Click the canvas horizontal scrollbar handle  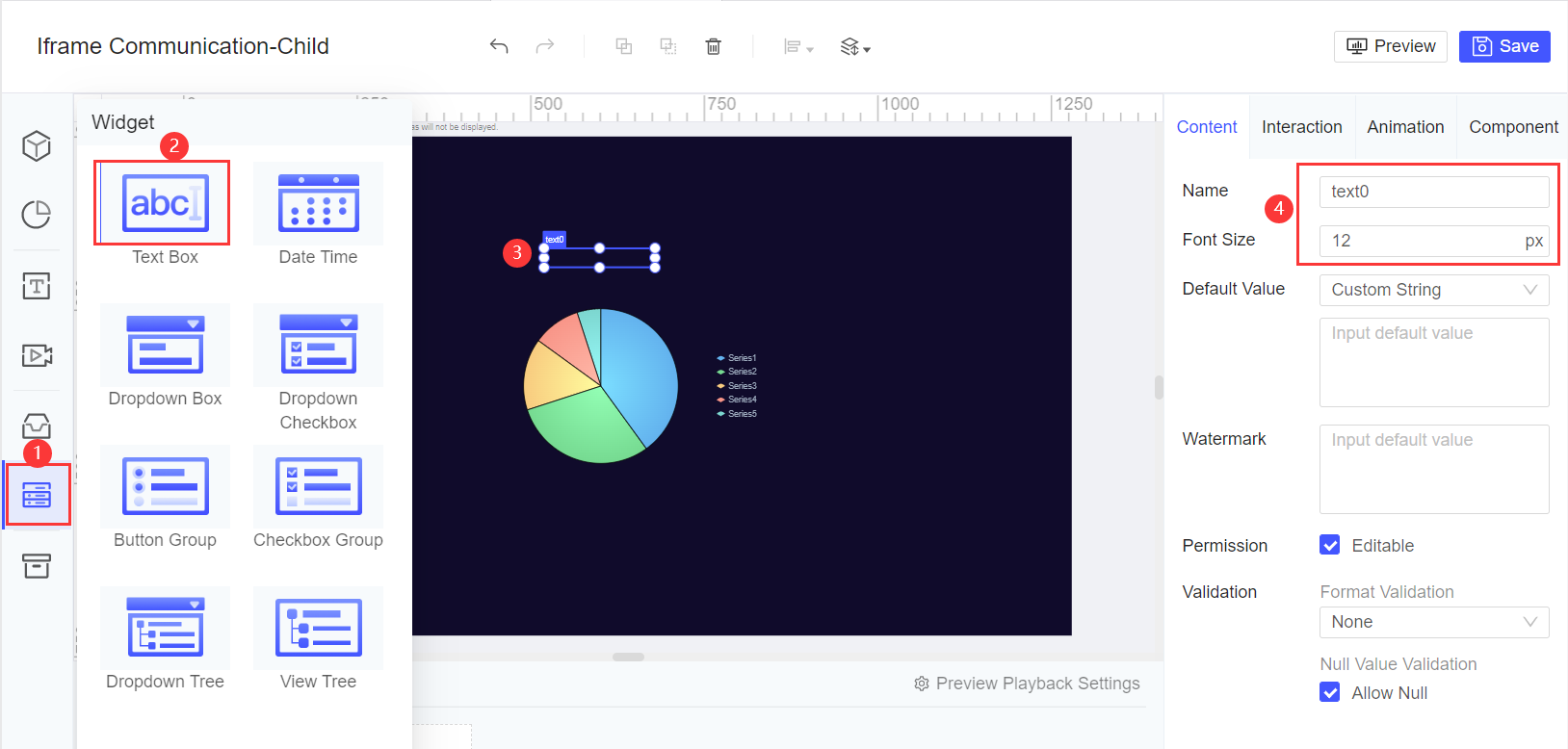pyautogui.click(x=628, y=657)
